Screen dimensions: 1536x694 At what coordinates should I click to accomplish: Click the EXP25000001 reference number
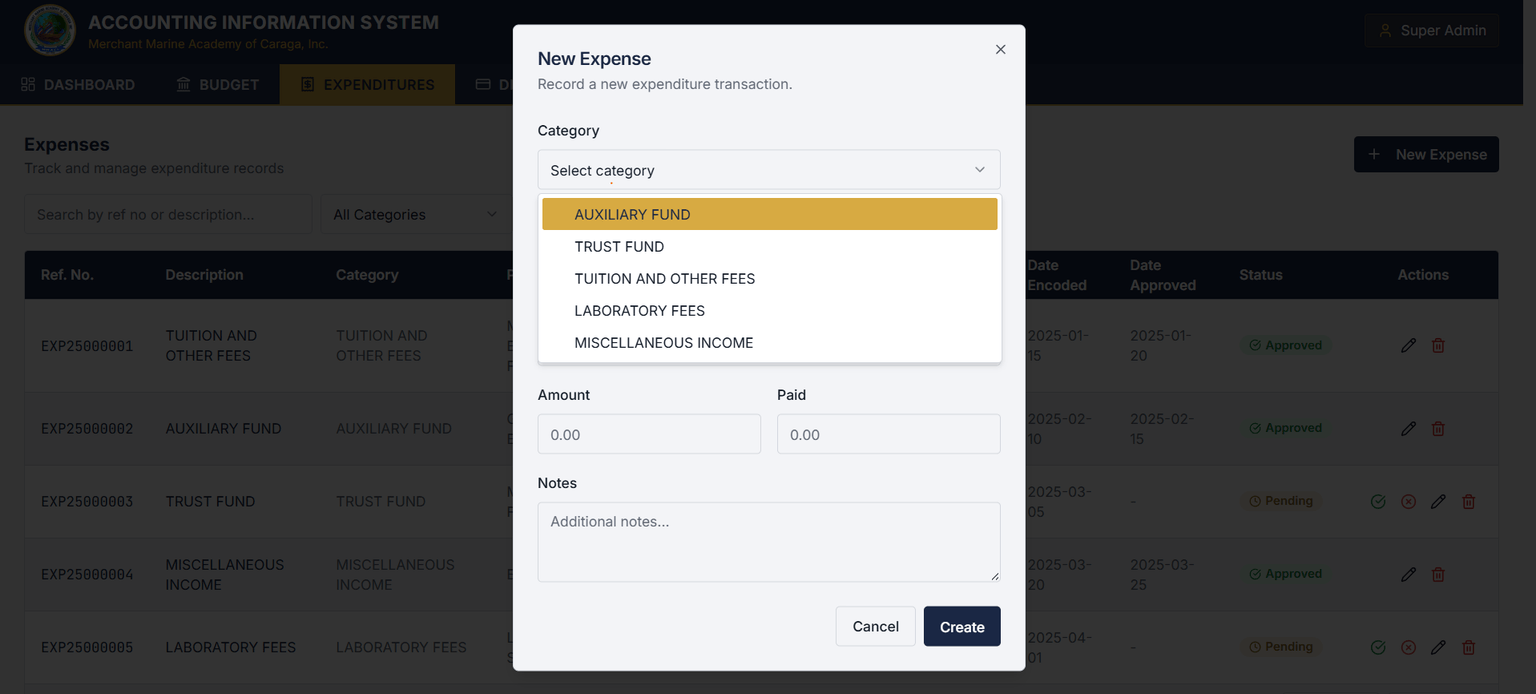tap(87, 346)
